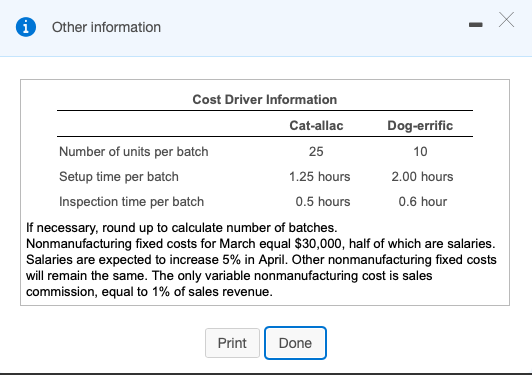Click the '1.25 hours' setup cell
This screenshot has height=375, width=532.
tap(320, 177)
